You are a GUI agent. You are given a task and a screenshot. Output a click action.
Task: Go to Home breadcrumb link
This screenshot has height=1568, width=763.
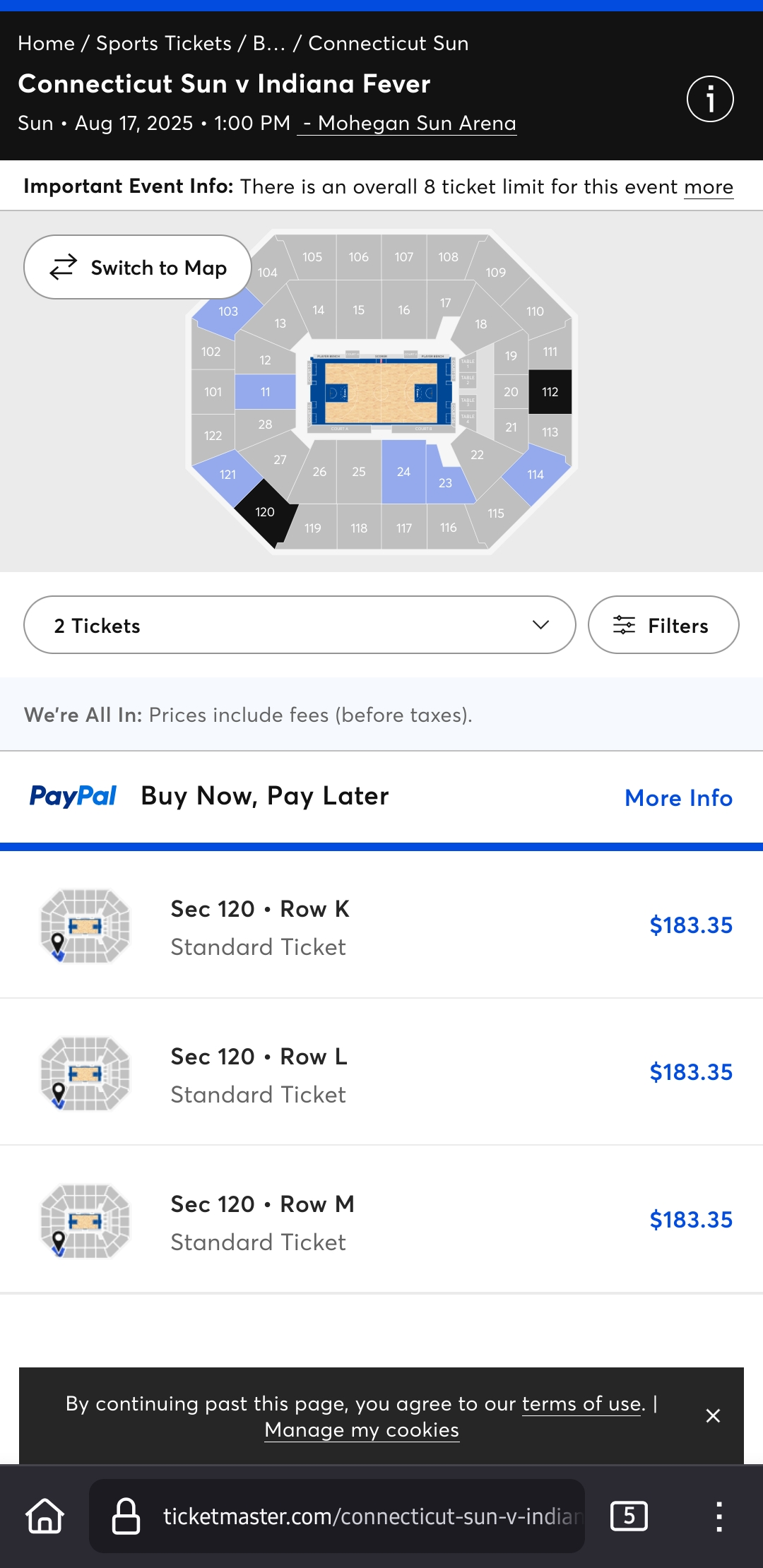pos(46,43)
